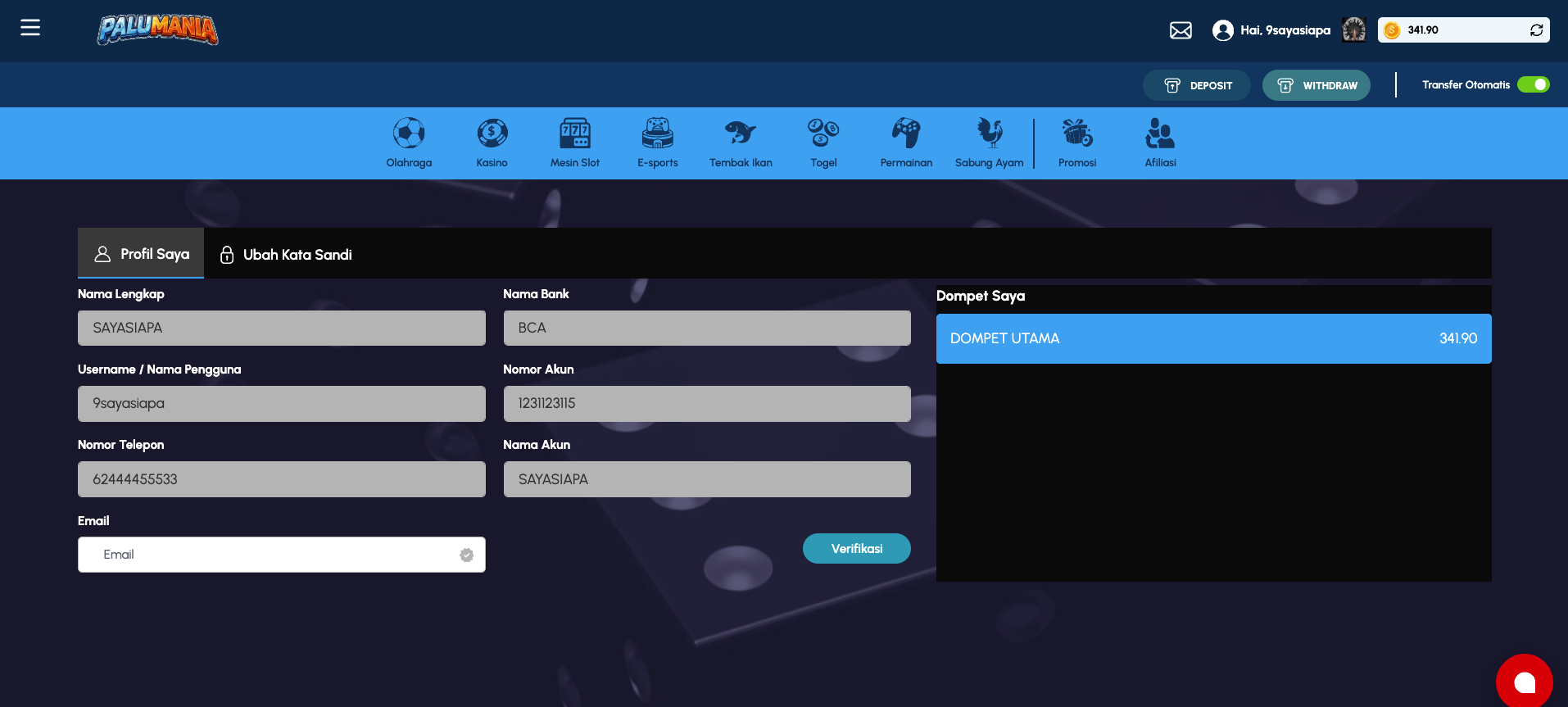The height and width of the screenshot is (707, 1568).
Task: Click the Username field 9sayasiapa
Action: pyautogui.click(x=282, y=404)
